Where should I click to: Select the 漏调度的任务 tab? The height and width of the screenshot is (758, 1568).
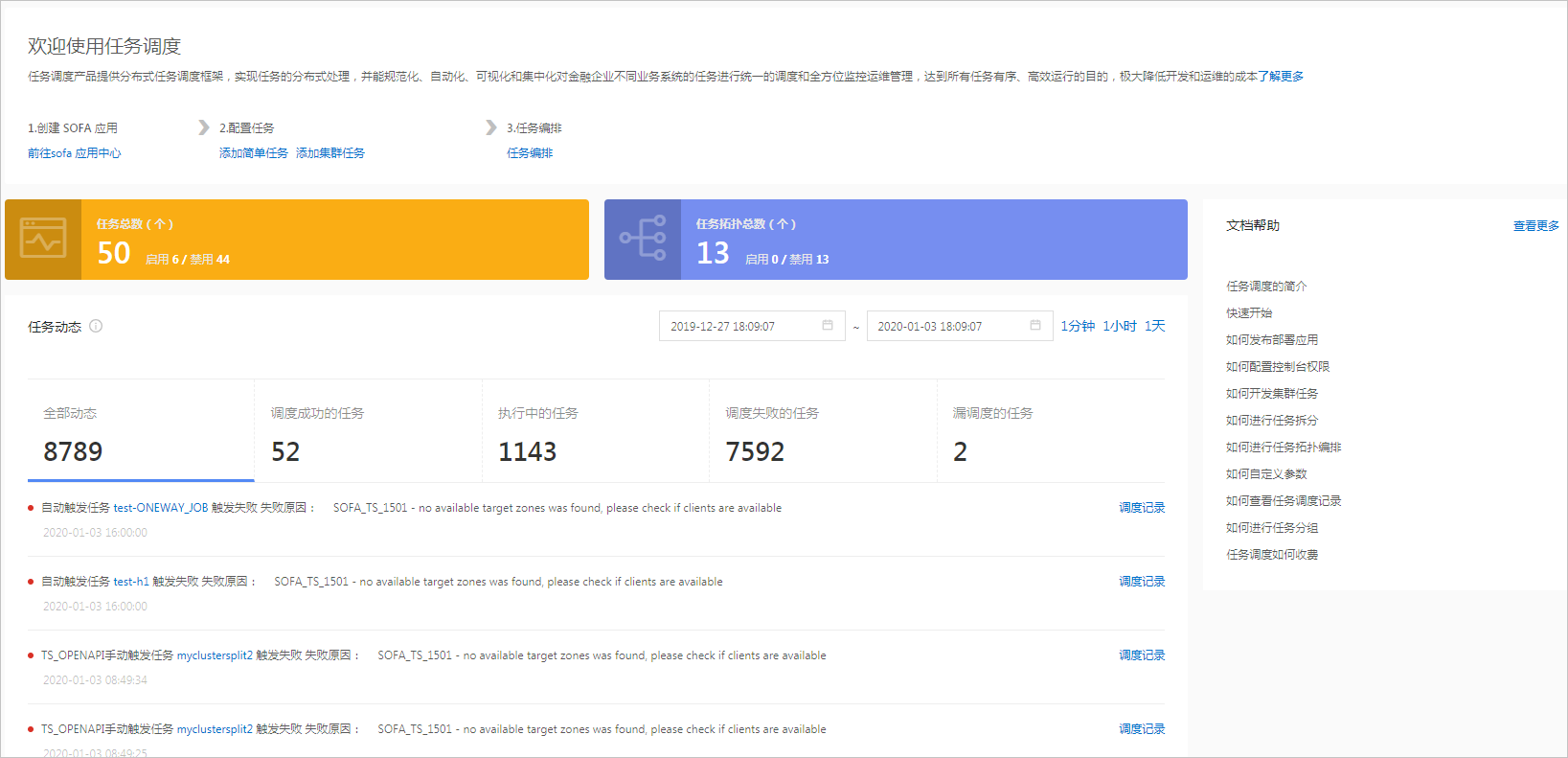pos(1052,431)
